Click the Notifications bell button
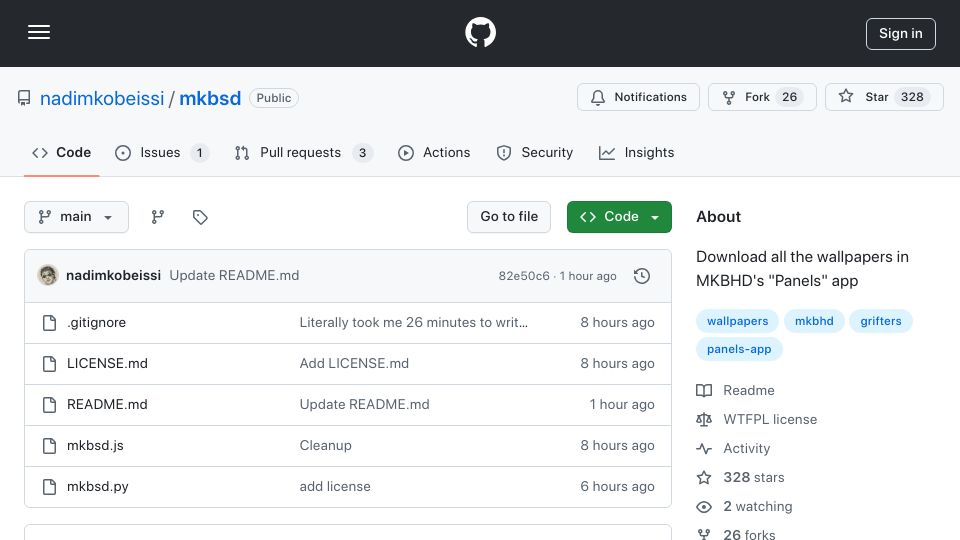 point(638,97)
